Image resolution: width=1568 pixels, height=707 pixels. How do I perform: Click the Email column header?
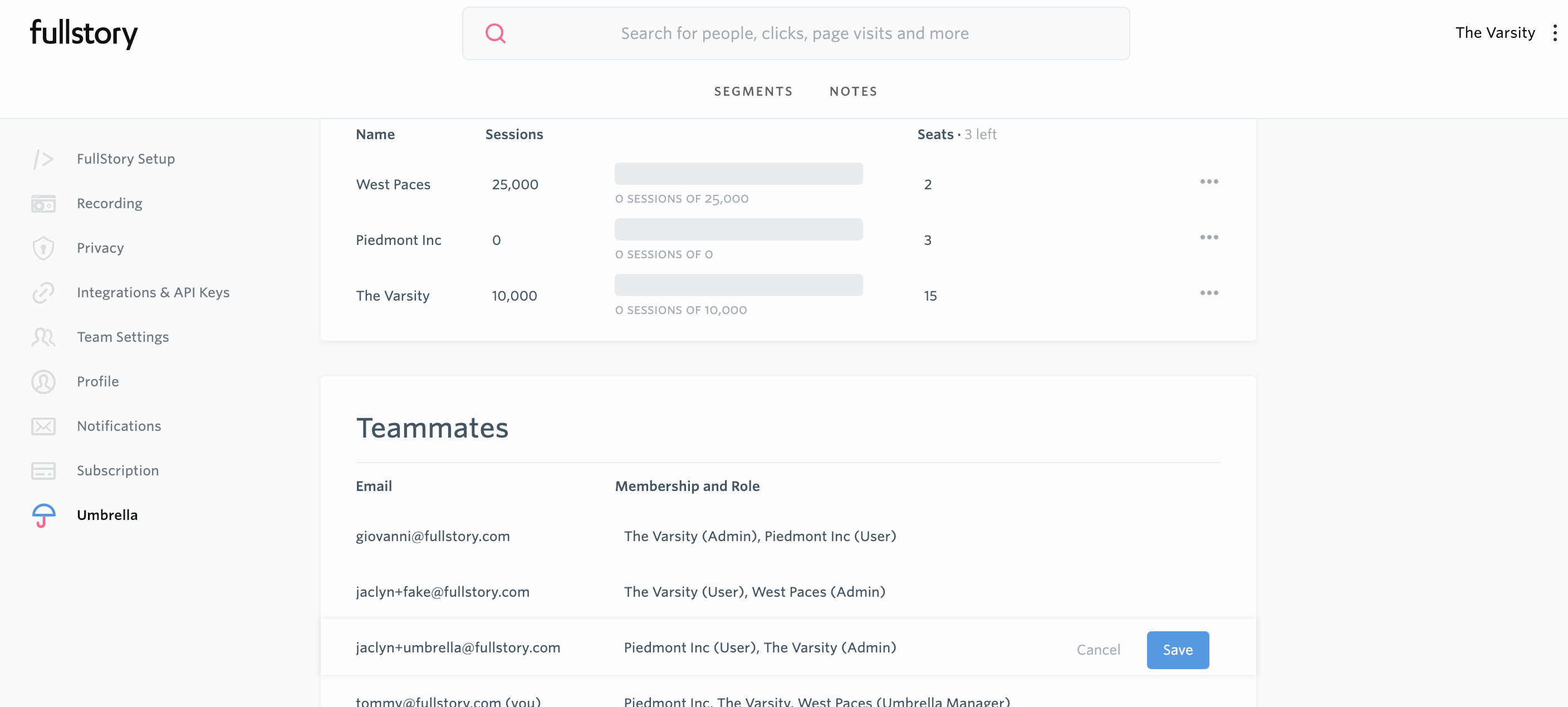[x=374, y=486]
